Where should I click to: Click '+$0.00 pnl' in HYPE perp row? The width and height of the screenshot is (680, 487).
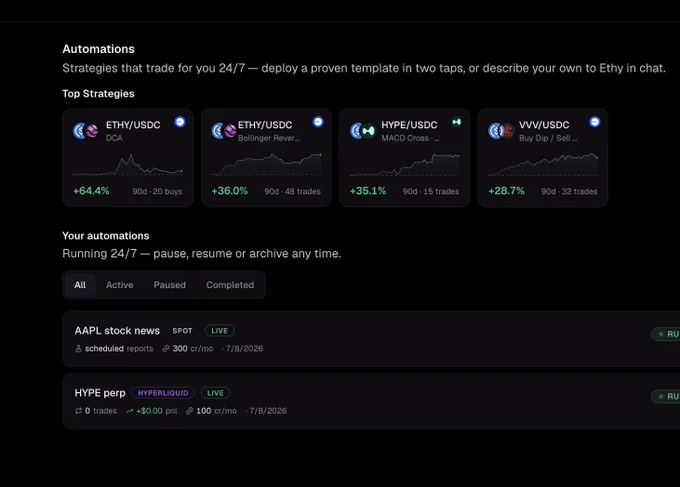[157, 411]
